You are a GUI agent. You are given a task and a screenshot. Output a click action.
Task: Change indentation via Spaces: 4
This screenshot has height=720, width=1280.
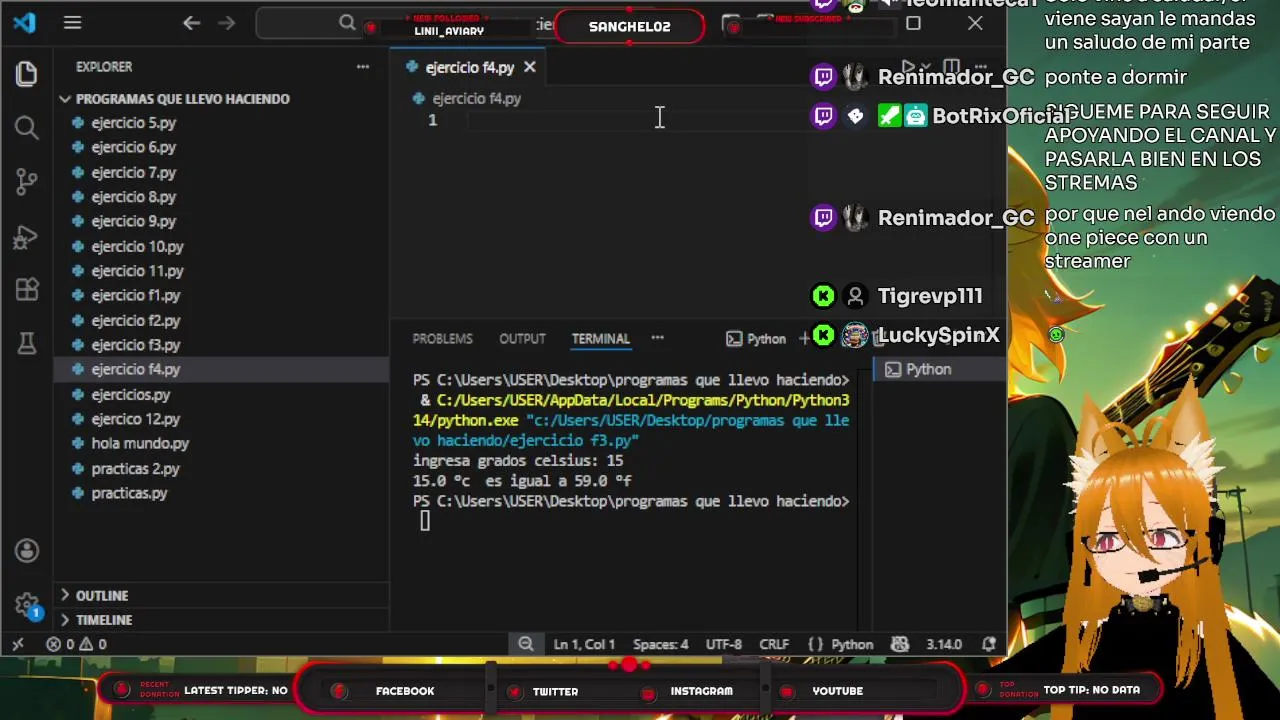pyautogui.click(x=660, y=644)
